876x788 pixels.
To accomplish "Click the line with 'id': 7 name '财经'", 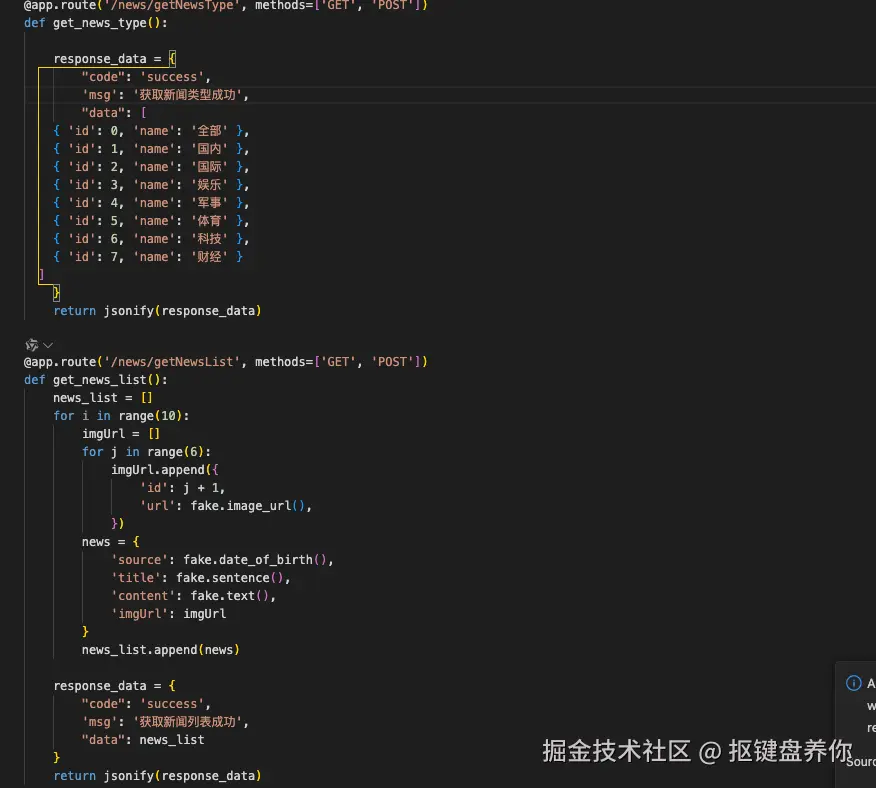I will (x=148, y=257).
